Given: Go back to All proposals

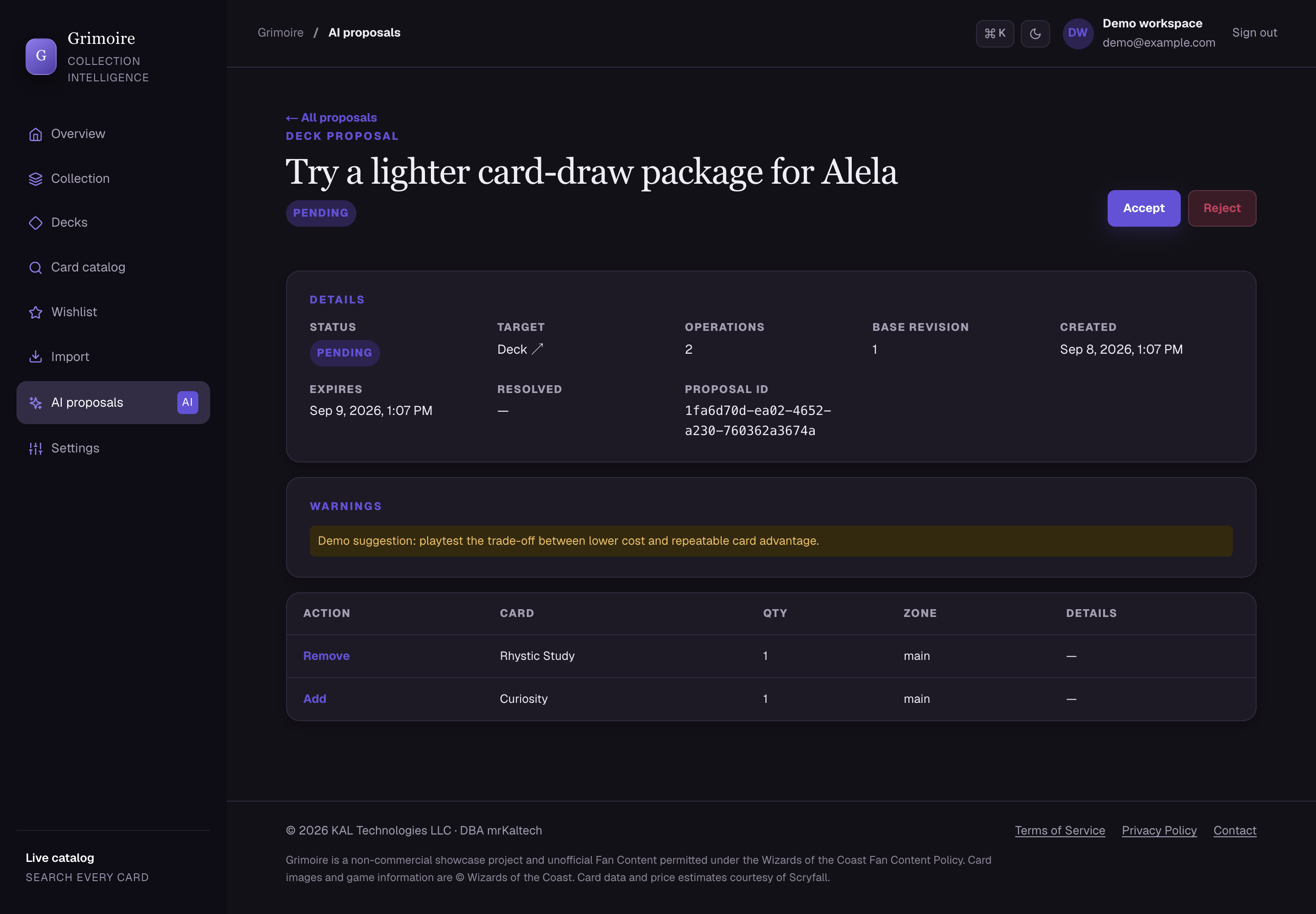Looking at the screenshot, I should (x=331, y=117).
